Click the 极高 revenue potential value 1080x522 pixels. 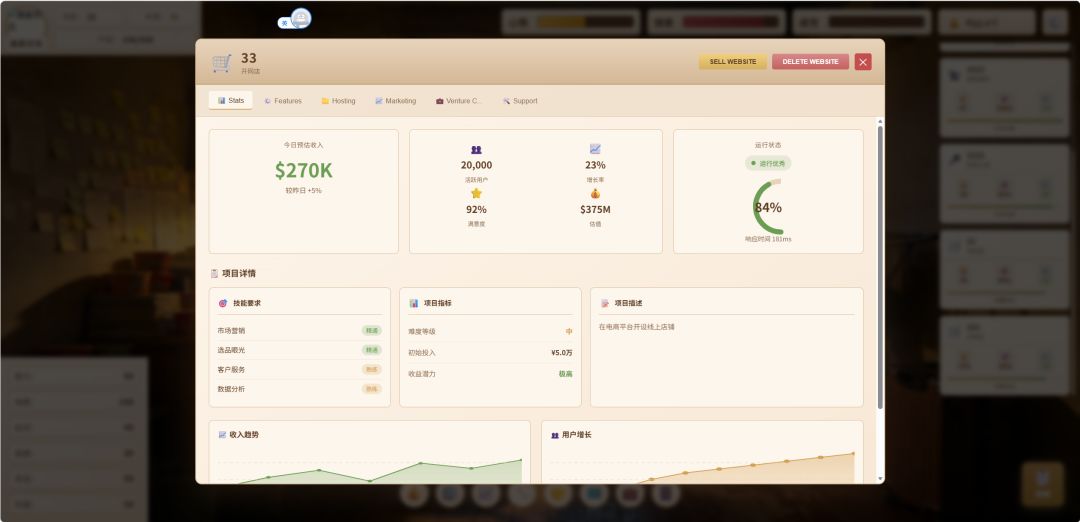point(565,374)
